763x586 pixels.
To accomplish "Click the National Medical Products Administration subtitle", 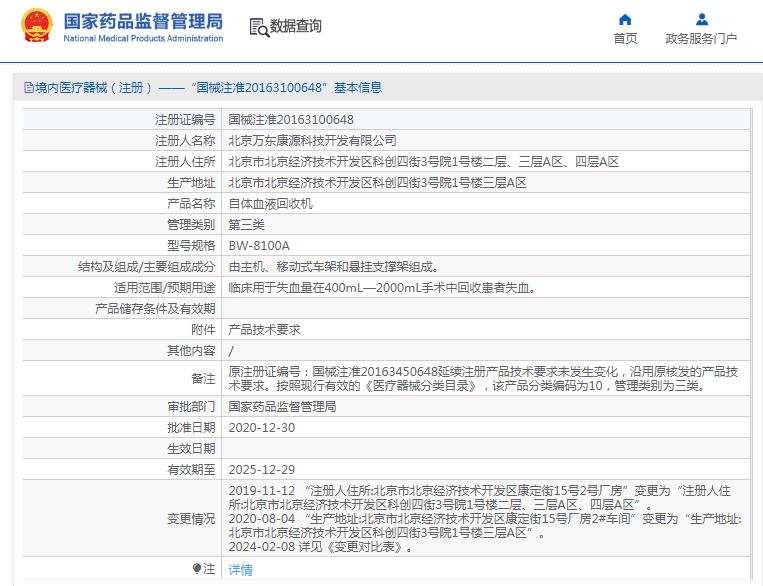I will pos(143,38).
